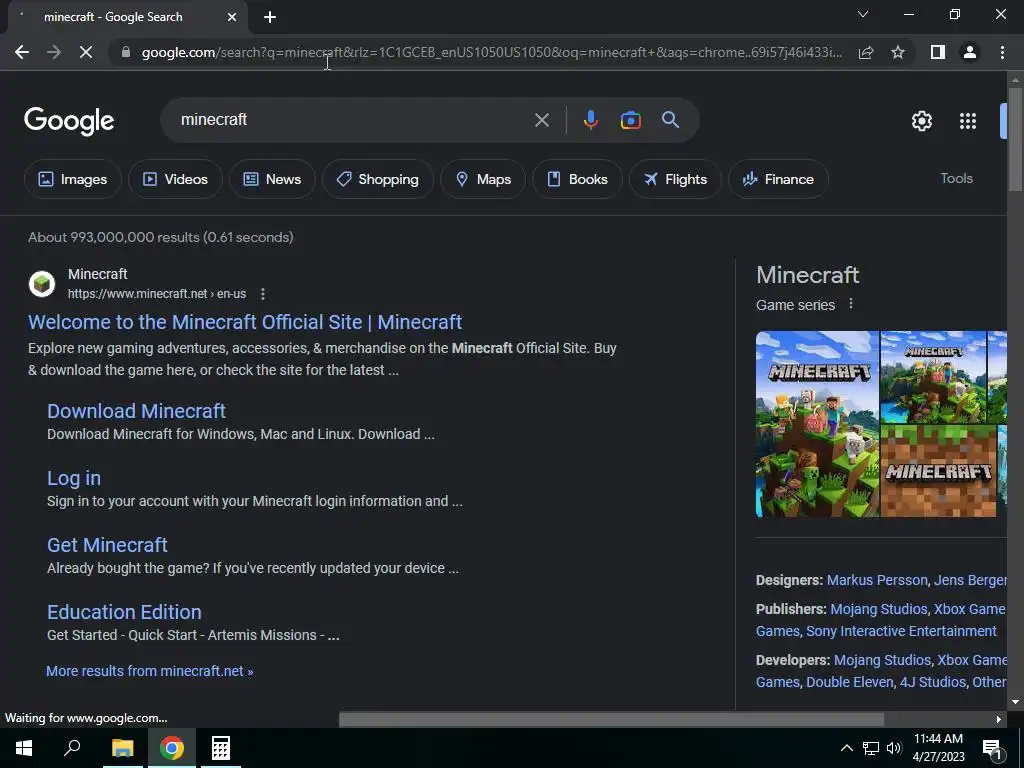Open the Log in sitelink

(x=74, y=478)
